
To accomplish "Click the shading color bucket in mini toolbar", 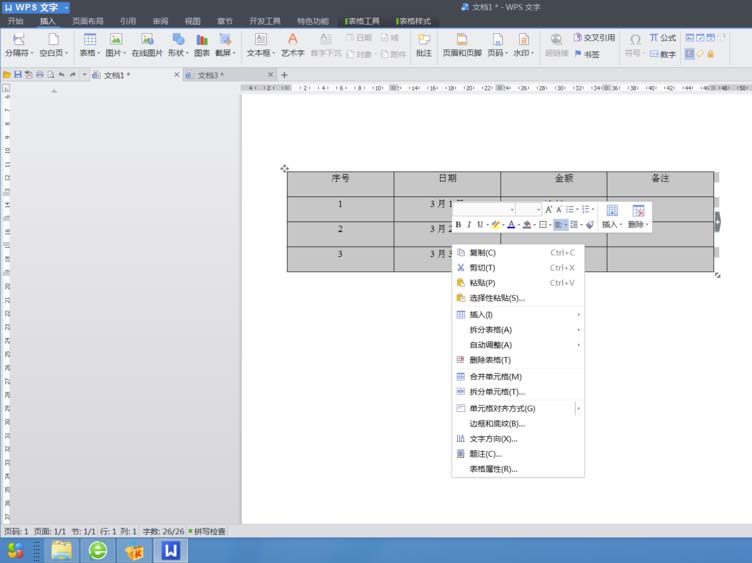I will 527,224.
